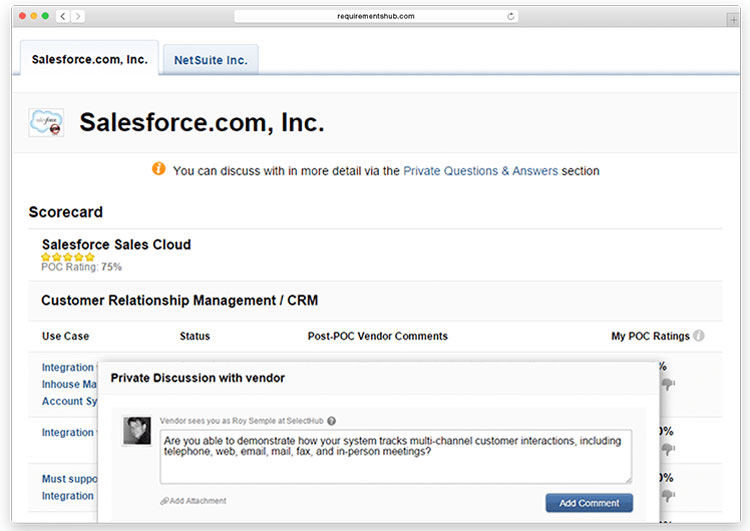Viewport: 750px width, 531px height.
Task: Click the five-star rating under Sales Cloud
Action: 68,257
